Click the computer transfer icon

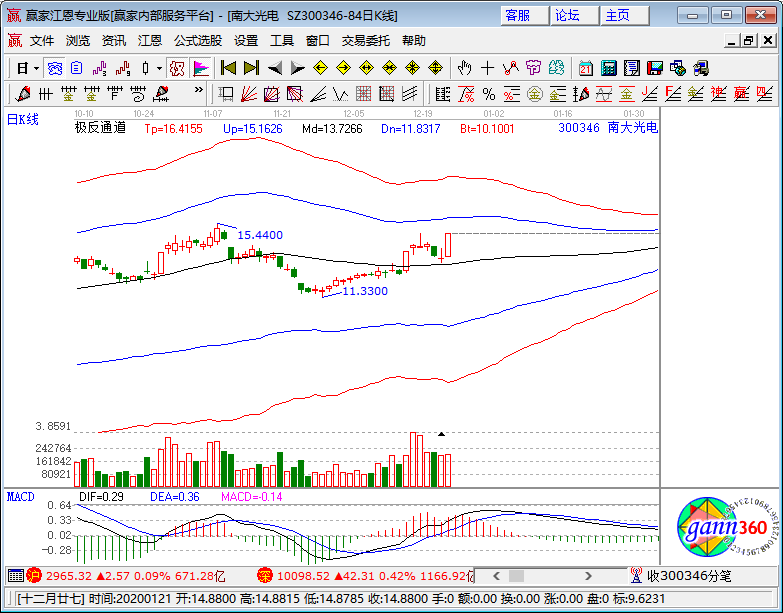(701, 68)
